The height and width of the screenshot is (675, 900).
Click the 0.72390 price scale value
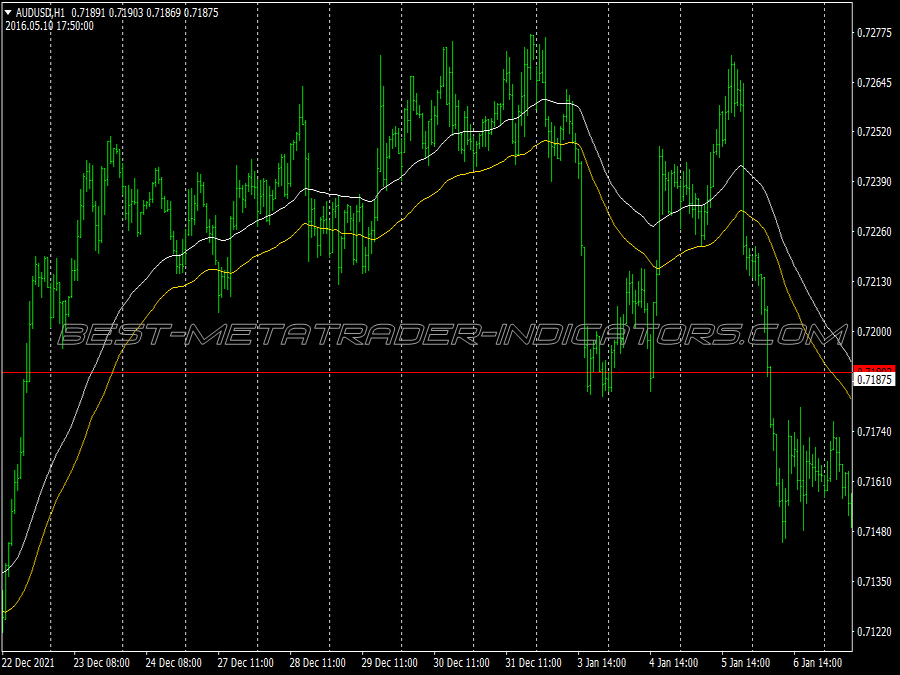point(874,182)
